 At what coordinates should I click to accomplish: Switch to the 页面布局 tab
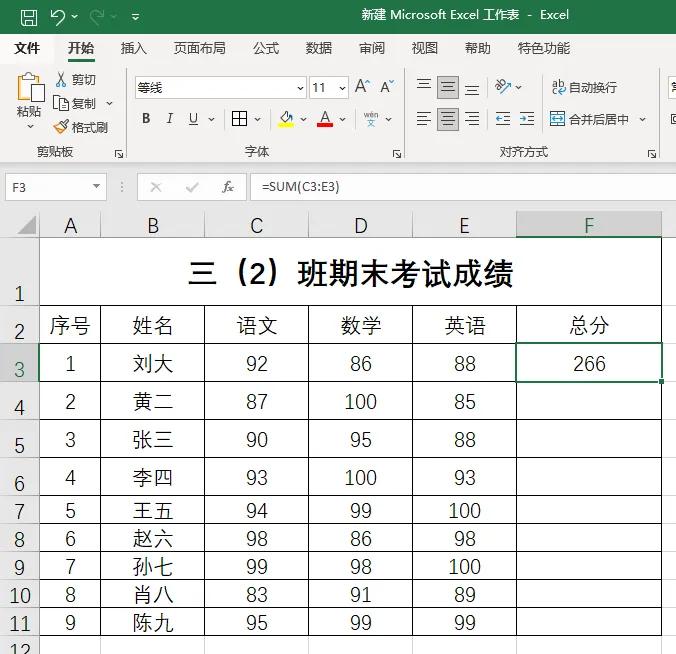pyautogui.click(x=200, y=48)
